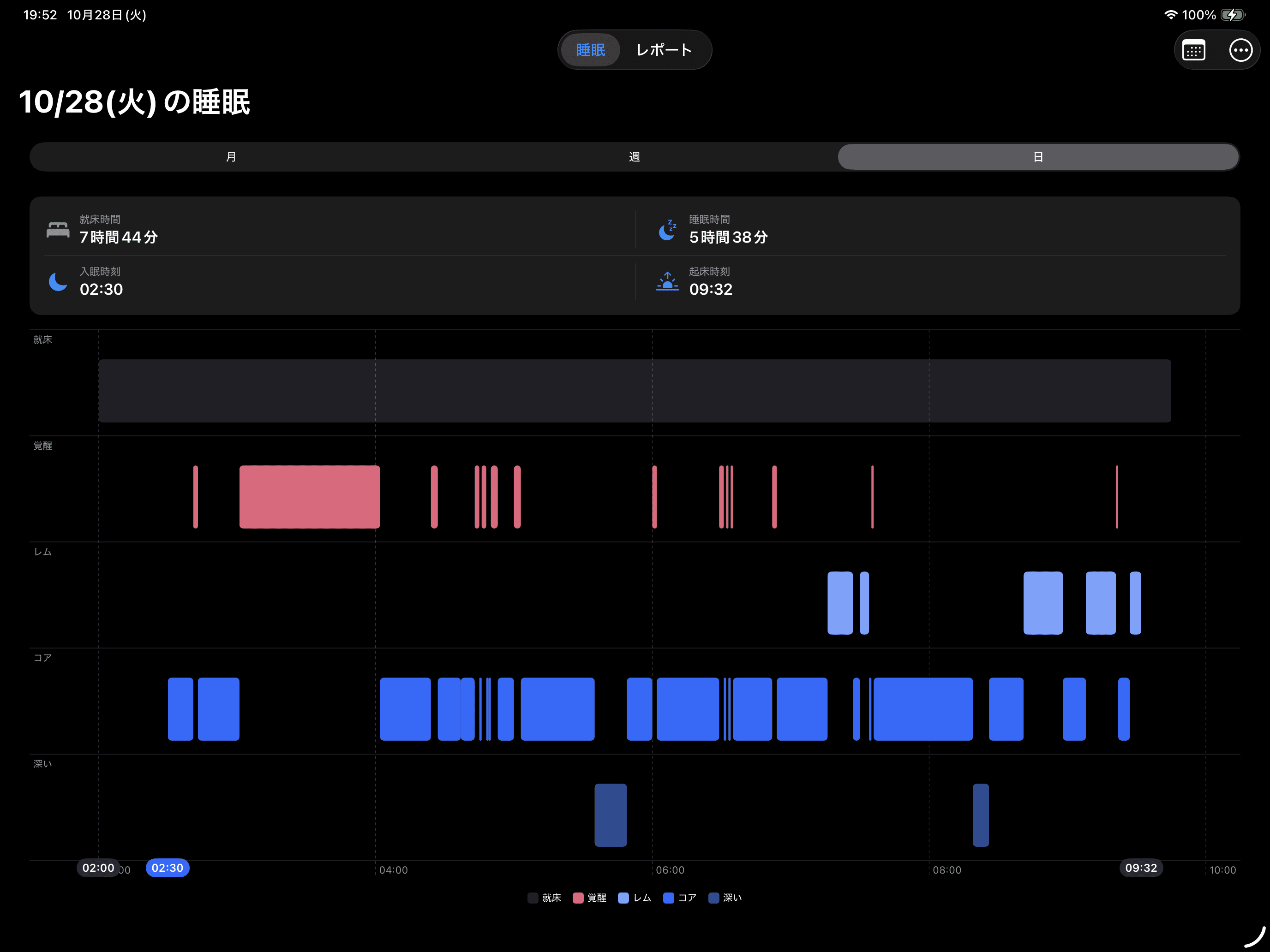Tap the sleeping moon icon beside 睡眠時間
The height and width of the screenshot is (952, 1270).
[x=667, y=230]
